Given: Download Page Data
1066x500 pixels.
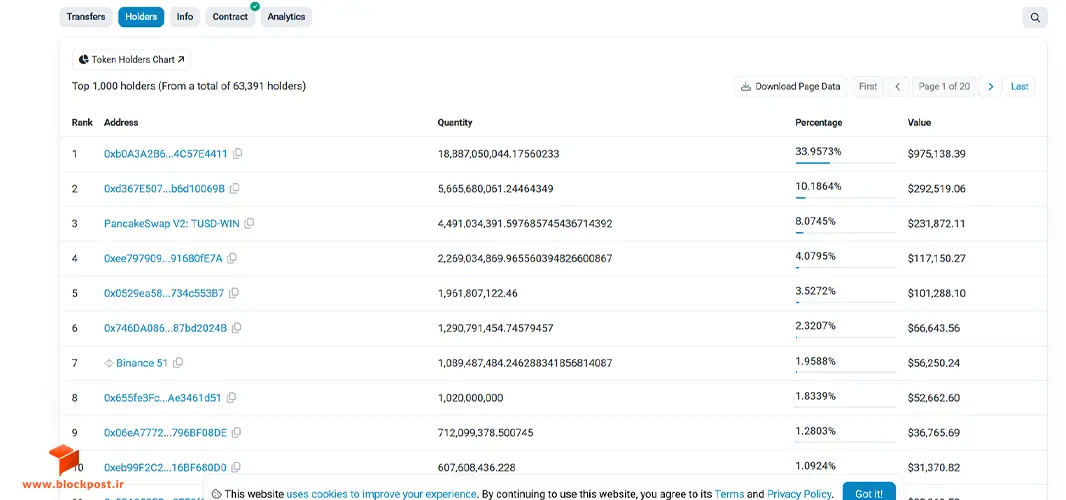Looking at the screenshot, I should tap(791, 86).
